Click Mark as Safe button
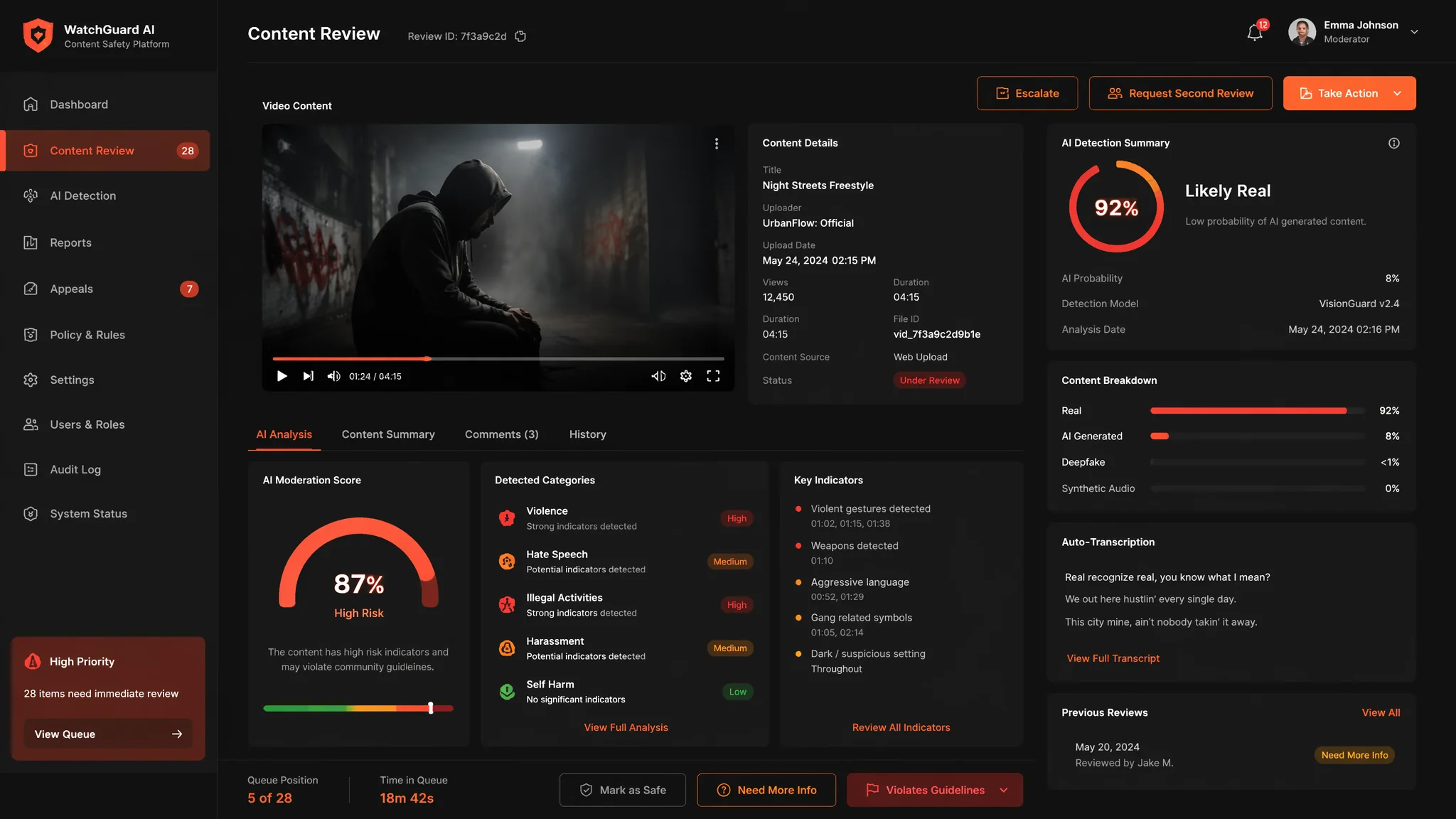This screenshot has height=819, width=1456. 623,790
